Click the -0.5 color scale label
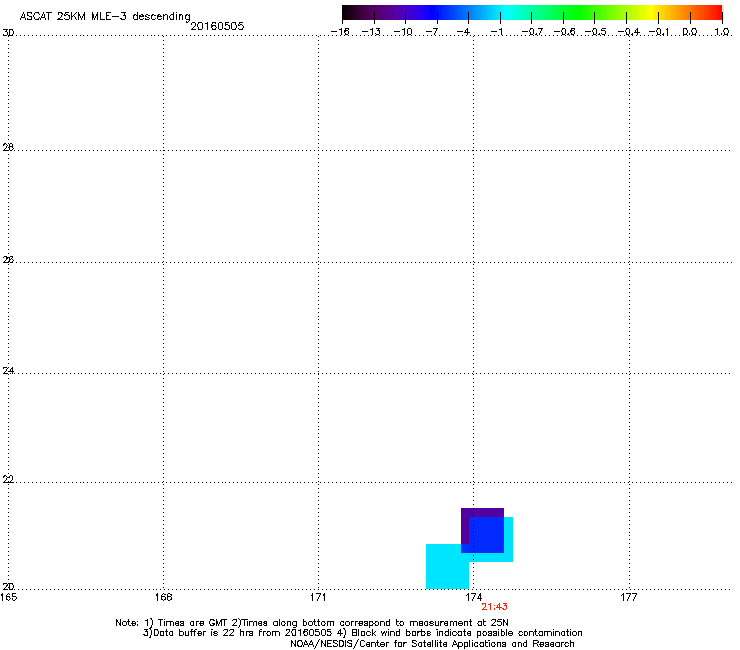This screenshot has width=740, height=650. (595, 32)
